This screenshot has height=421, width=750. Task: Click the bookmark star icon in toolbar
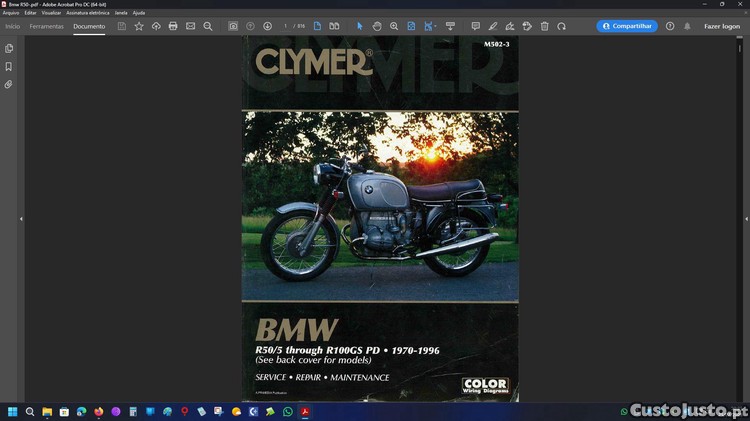tap(139, 26)
